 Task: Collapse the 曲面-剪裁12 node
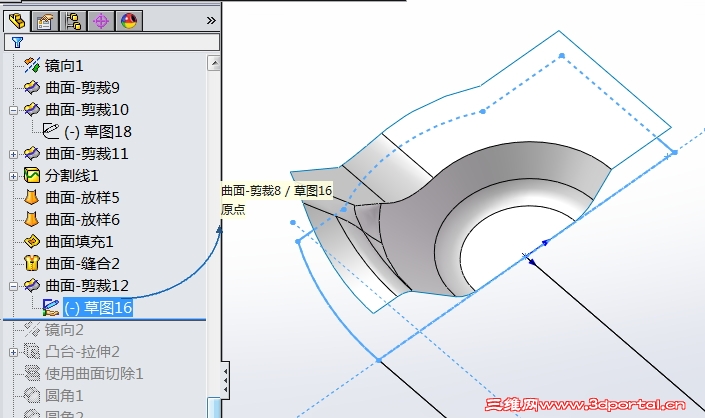pyautogui.click(x=13, y=286)
